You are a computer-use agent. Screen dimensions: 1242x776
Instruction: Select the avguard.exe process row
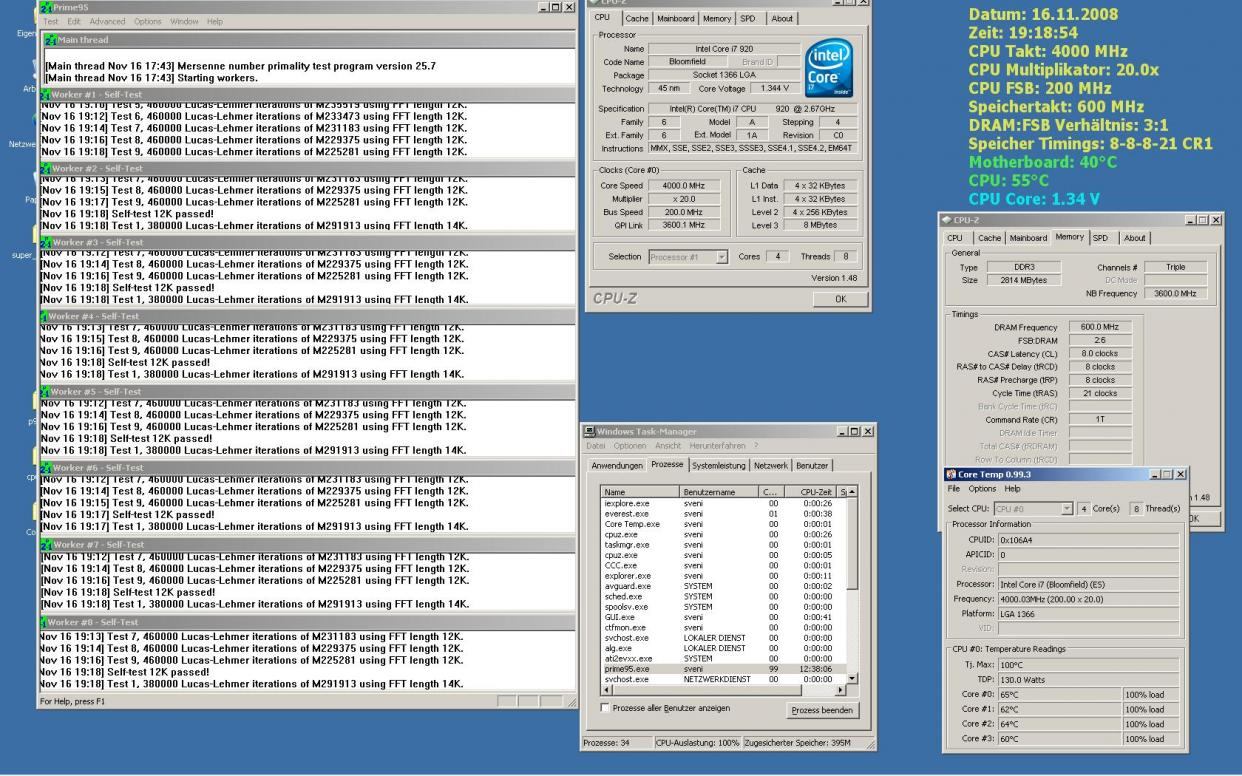pyautogui.click(x=723, y=586)
